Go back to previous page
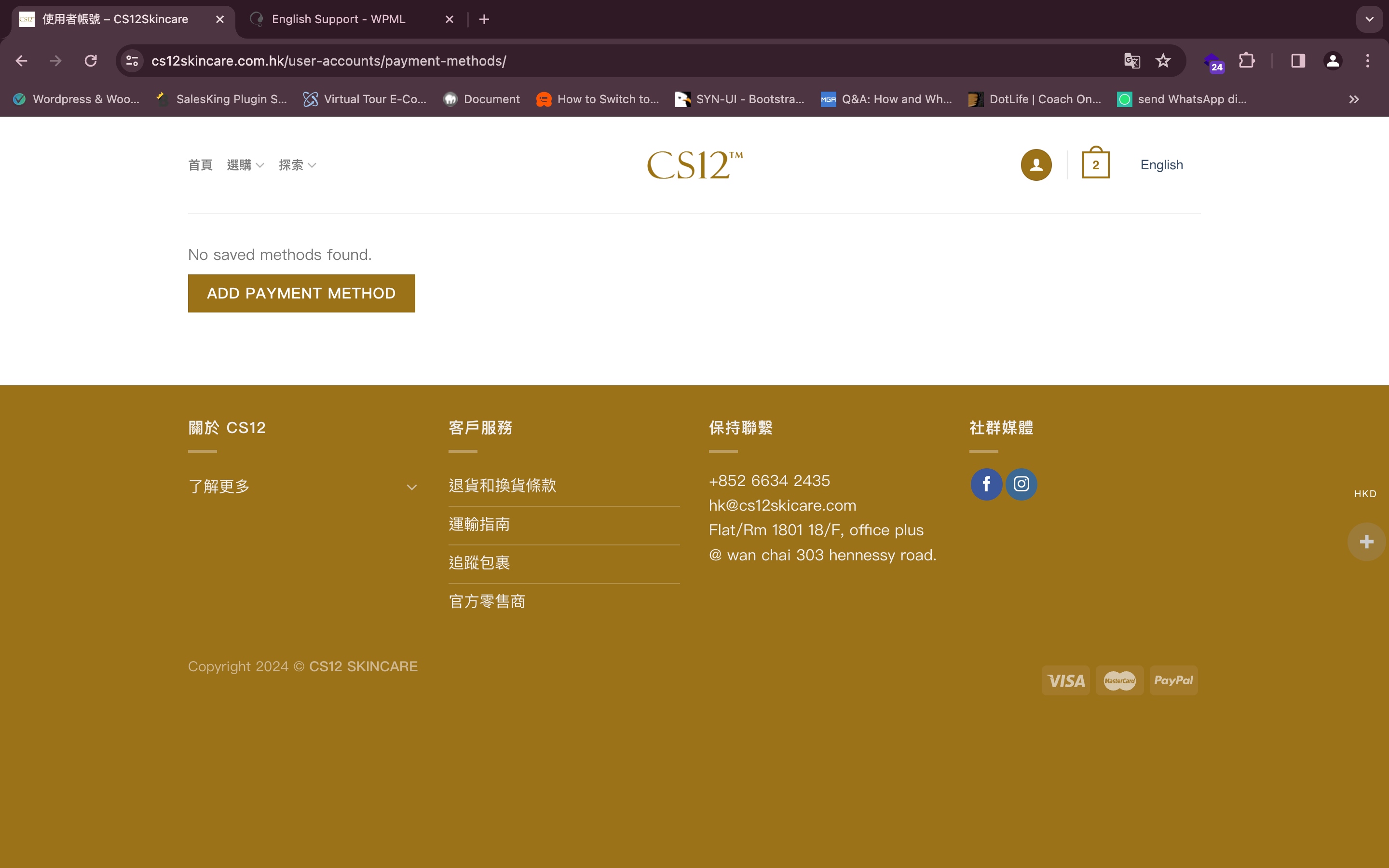 click(x=22, y=61)
